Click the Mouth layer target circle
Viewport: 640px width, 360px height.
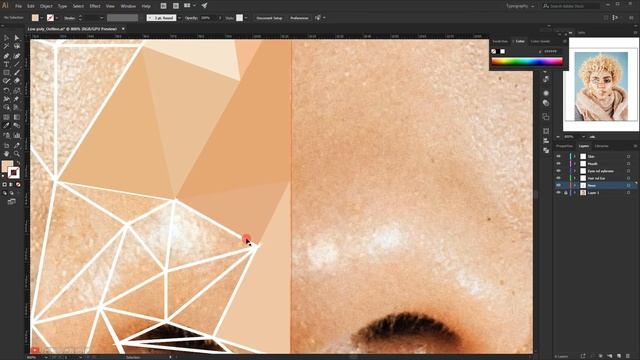pyautogui.click(x=629, y=164)
